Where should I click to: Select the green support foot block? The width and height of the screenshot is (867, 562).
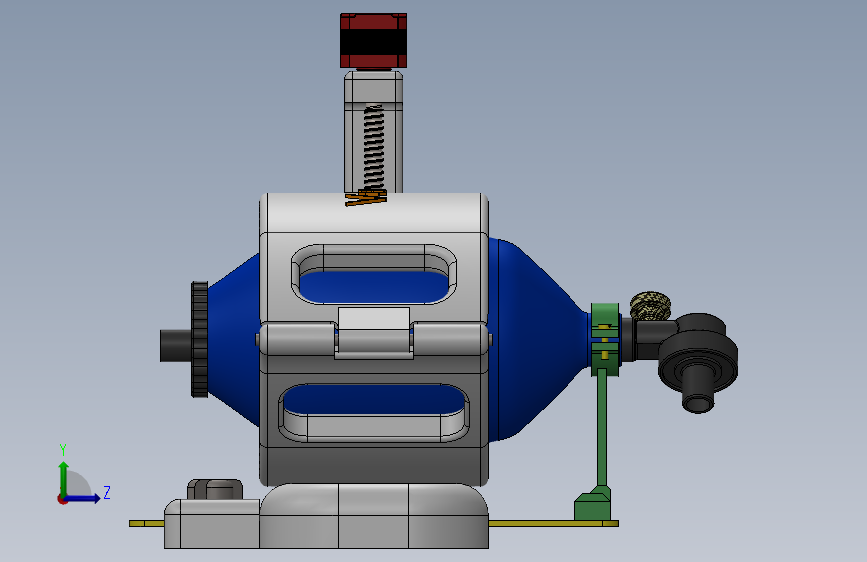593,504
